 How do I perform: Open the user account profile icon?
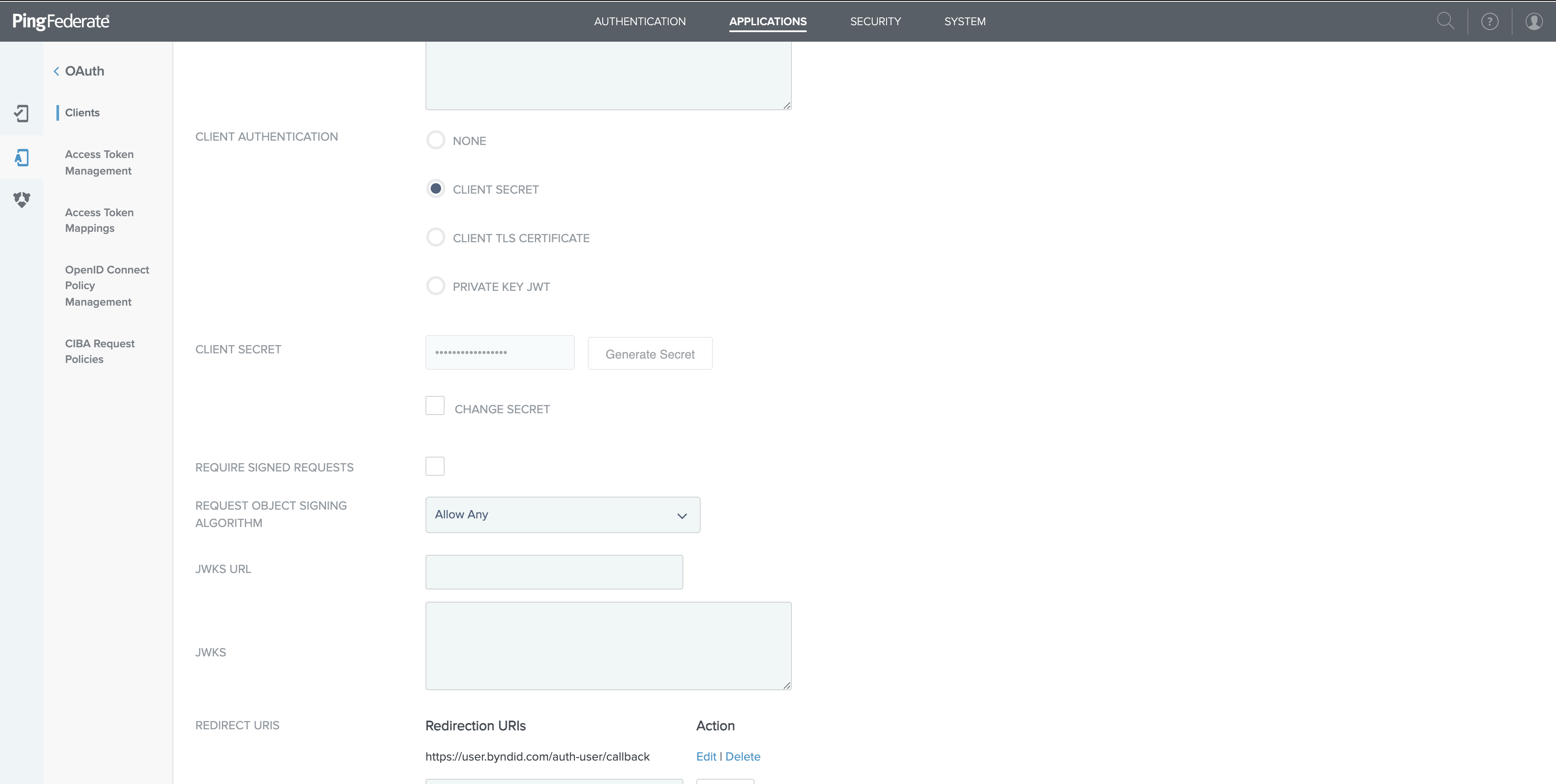pos(1534,22)
